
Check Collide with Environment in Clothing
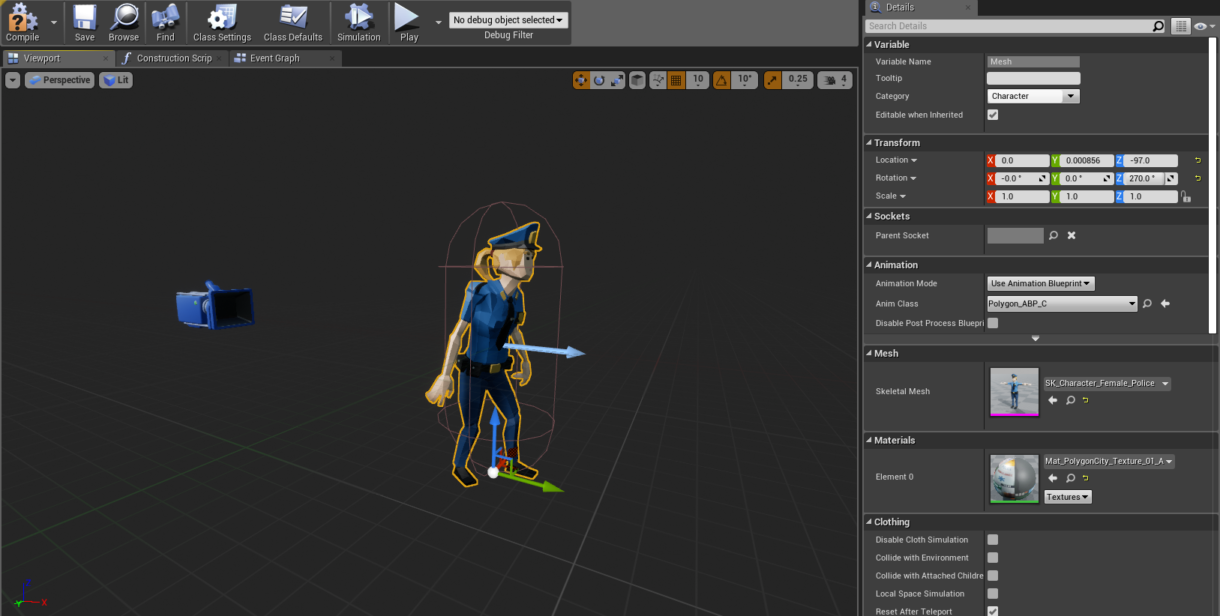click(x=992, y=557)
